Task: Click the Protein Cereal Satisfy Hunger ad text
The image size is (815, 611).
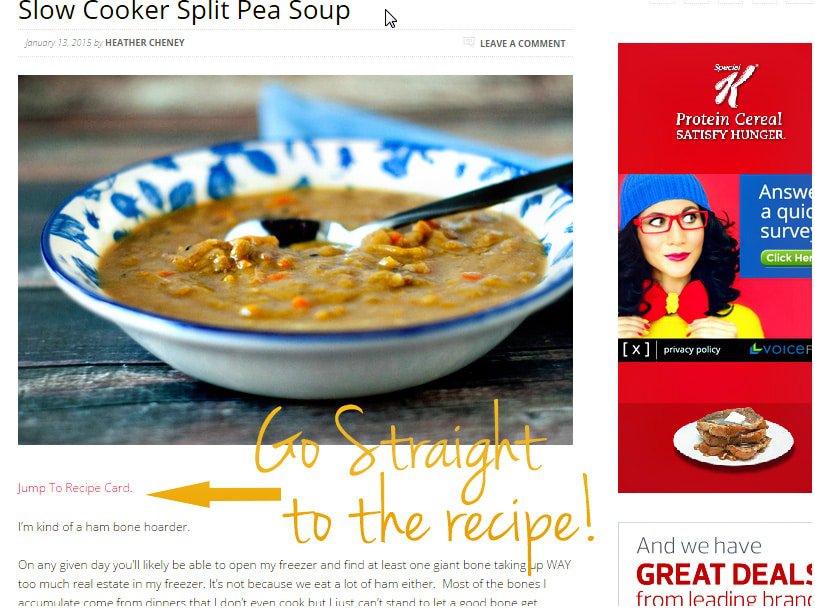Action: pos(730,126)
